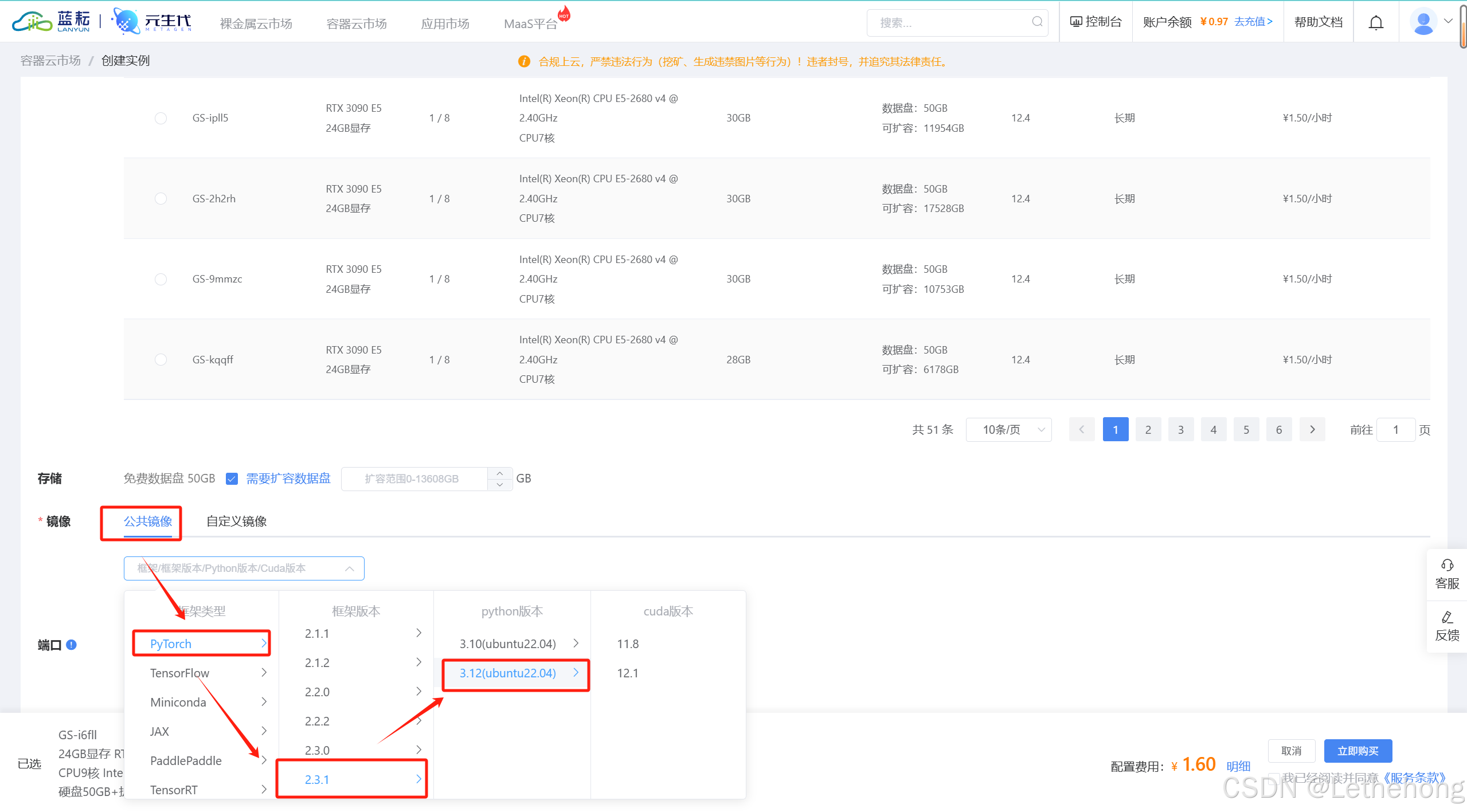Click the 蓝耘 Lanyun logo

(x=52, y=22)
